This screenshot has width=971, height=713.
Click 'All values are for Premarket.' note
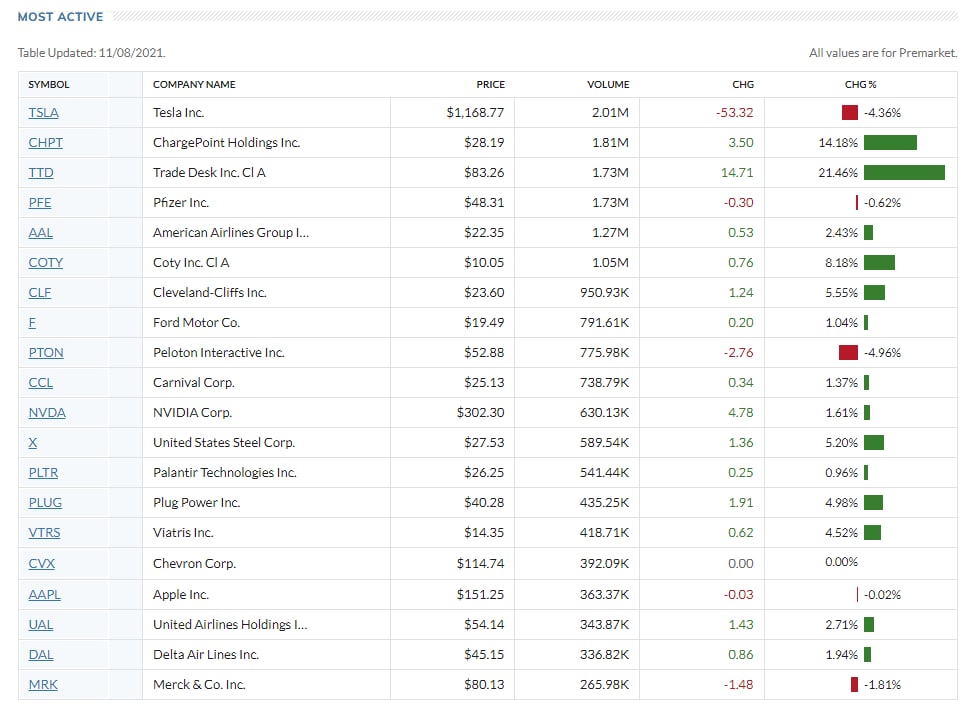[883, 53]
